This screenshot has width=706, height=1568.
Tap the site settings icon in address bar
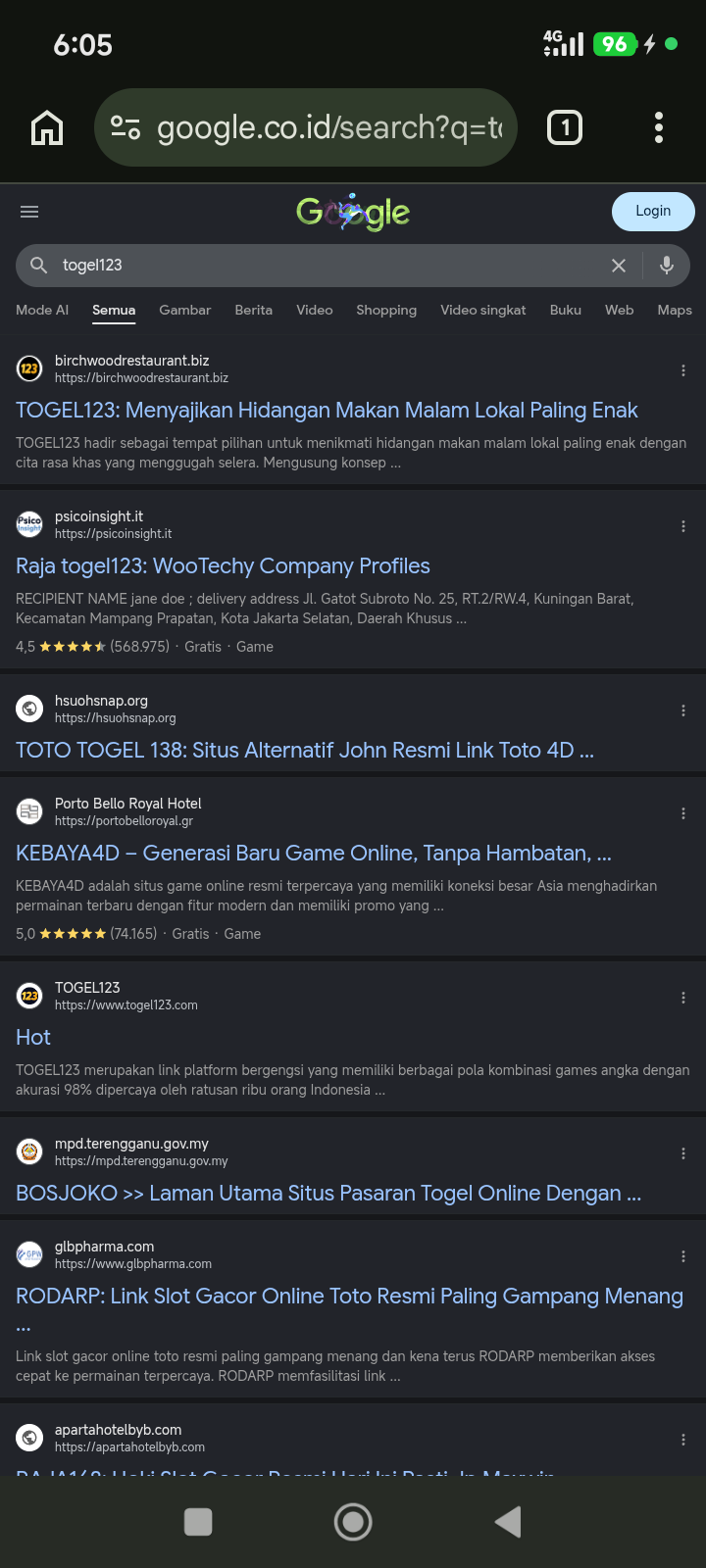[x=126, y=127]
